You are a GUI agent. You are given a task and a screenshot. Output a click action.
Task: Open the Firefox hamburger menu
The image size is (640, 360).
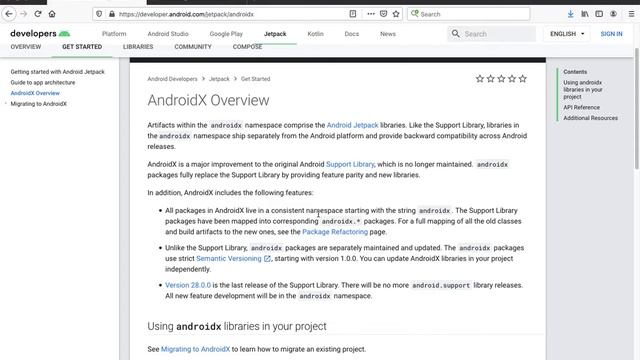pos(631,14)
